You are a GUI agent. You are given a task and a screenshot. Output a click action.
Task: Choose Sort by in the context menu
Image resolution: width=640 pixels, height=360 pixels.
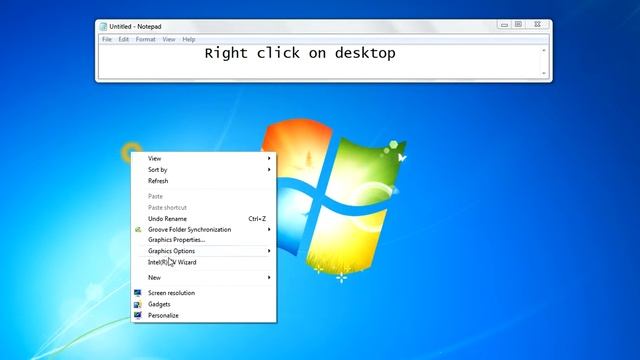click(203, 169)
